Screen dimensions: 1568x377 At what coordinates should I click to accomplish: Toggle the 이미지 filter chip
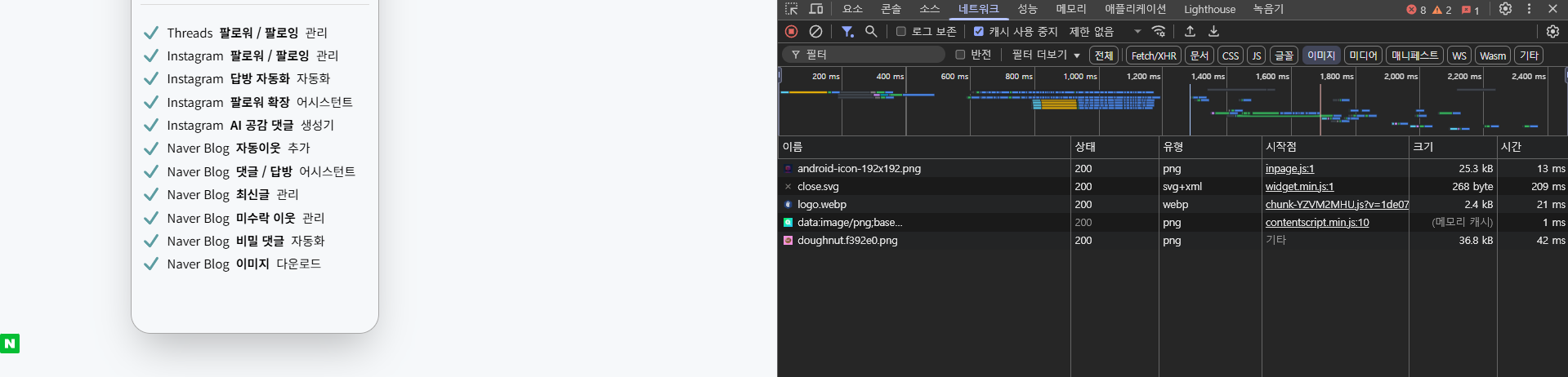coord(1320,55)
